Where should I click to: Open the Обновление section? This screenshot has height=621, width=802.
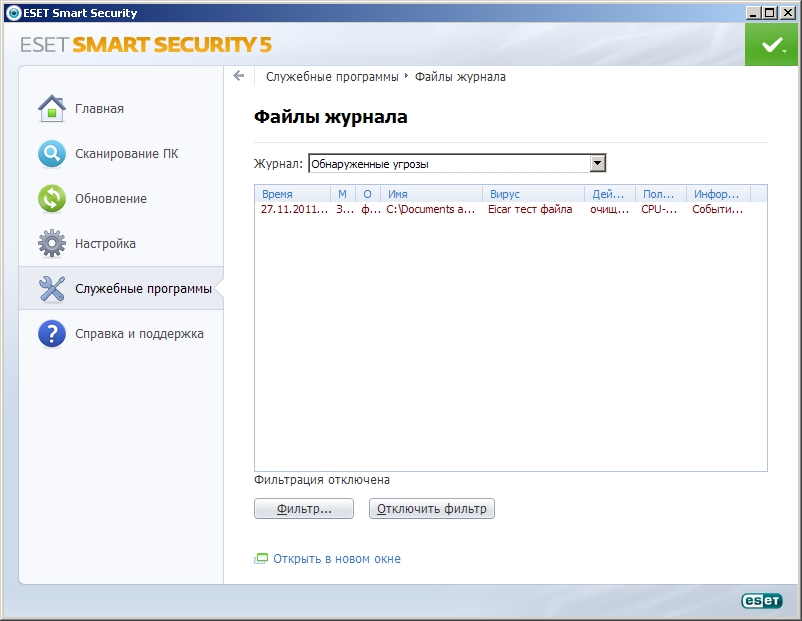pyautogui.click(x=110, y=199)
